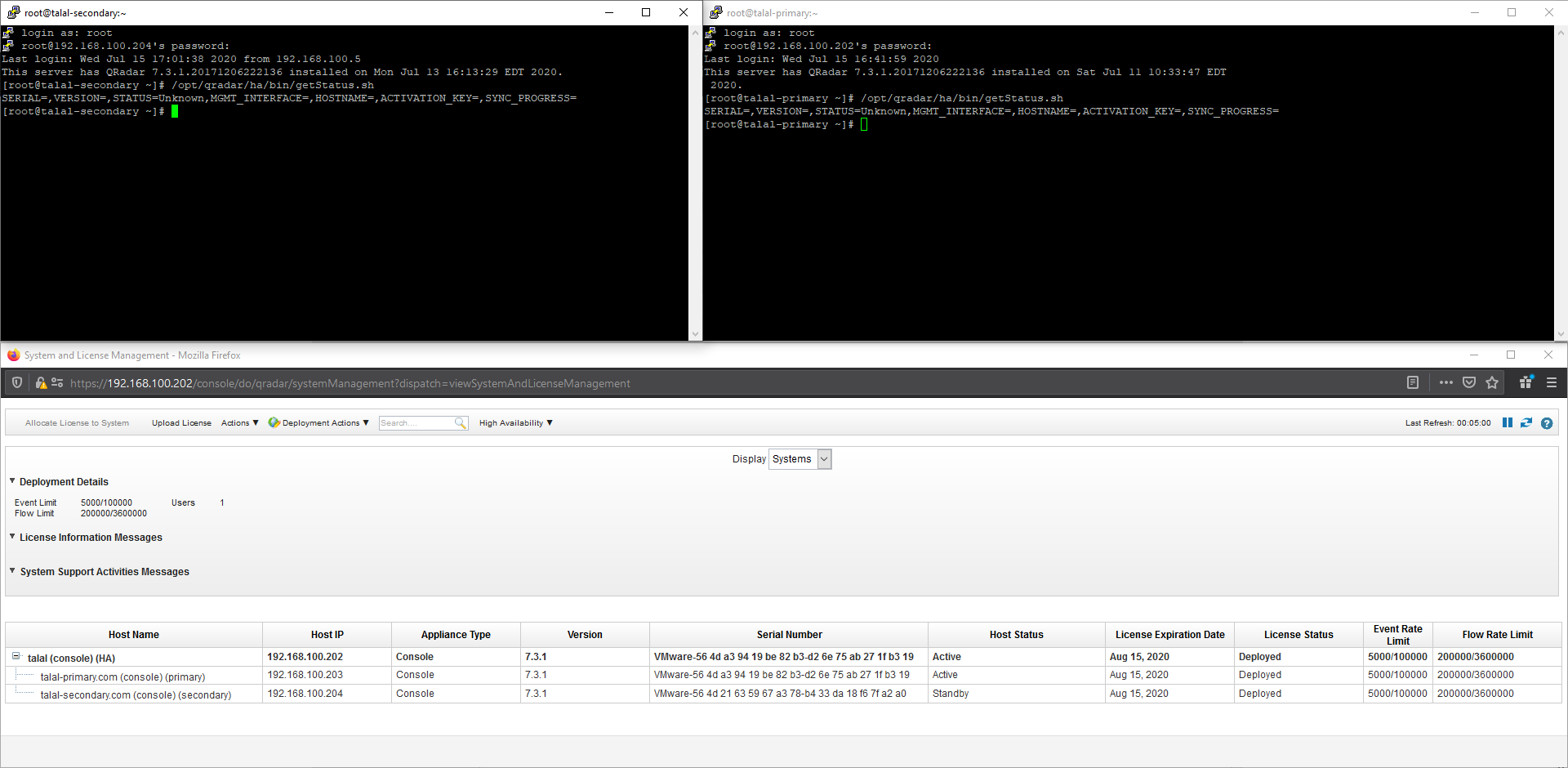Minimize the talal-primary PuTTY window
Screen dimensions: 1568x768
click(x=1475, y=12)
